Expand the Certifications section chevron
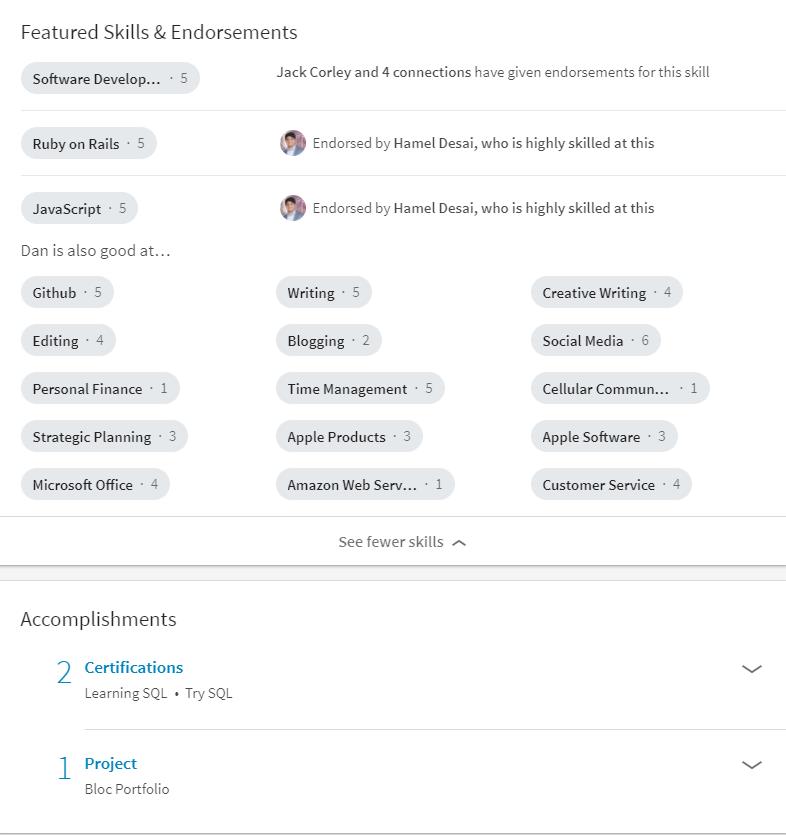Screen dimensions: 786x835 pyautogui.click(x=752, y=669)
